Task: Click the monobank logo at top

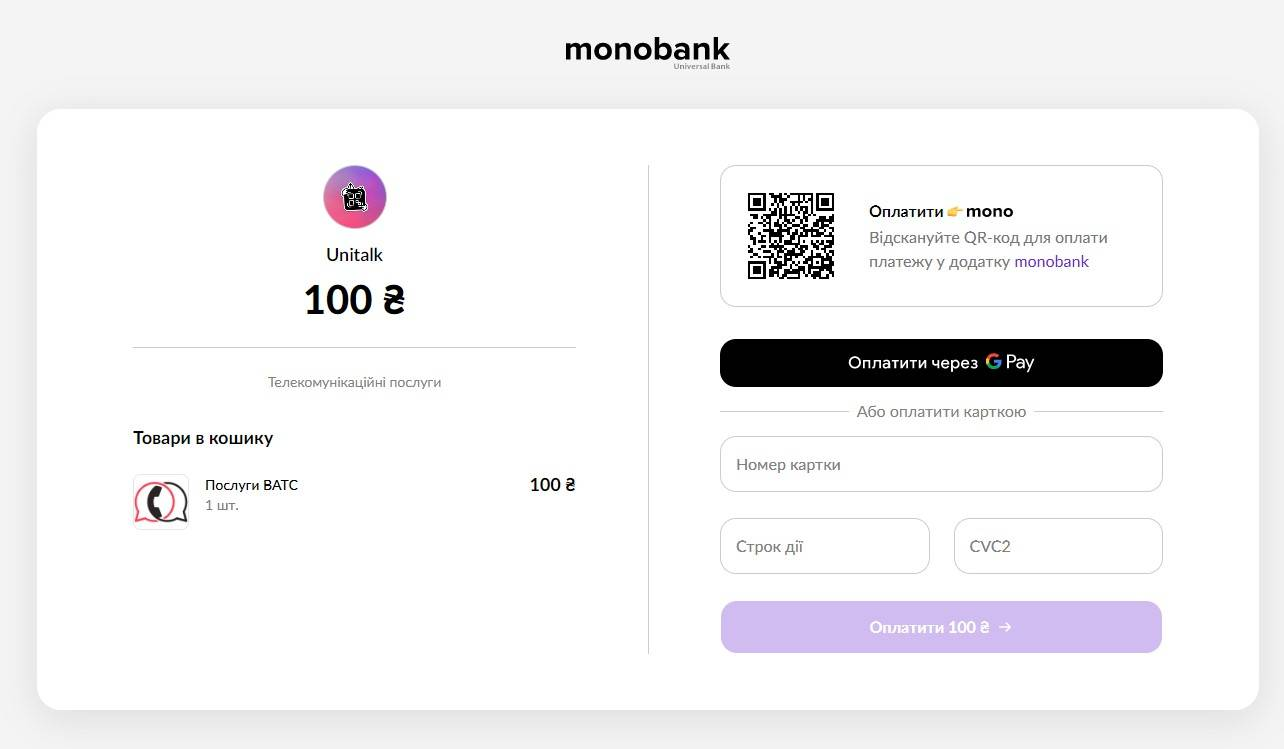Action: tap(647, 50)
